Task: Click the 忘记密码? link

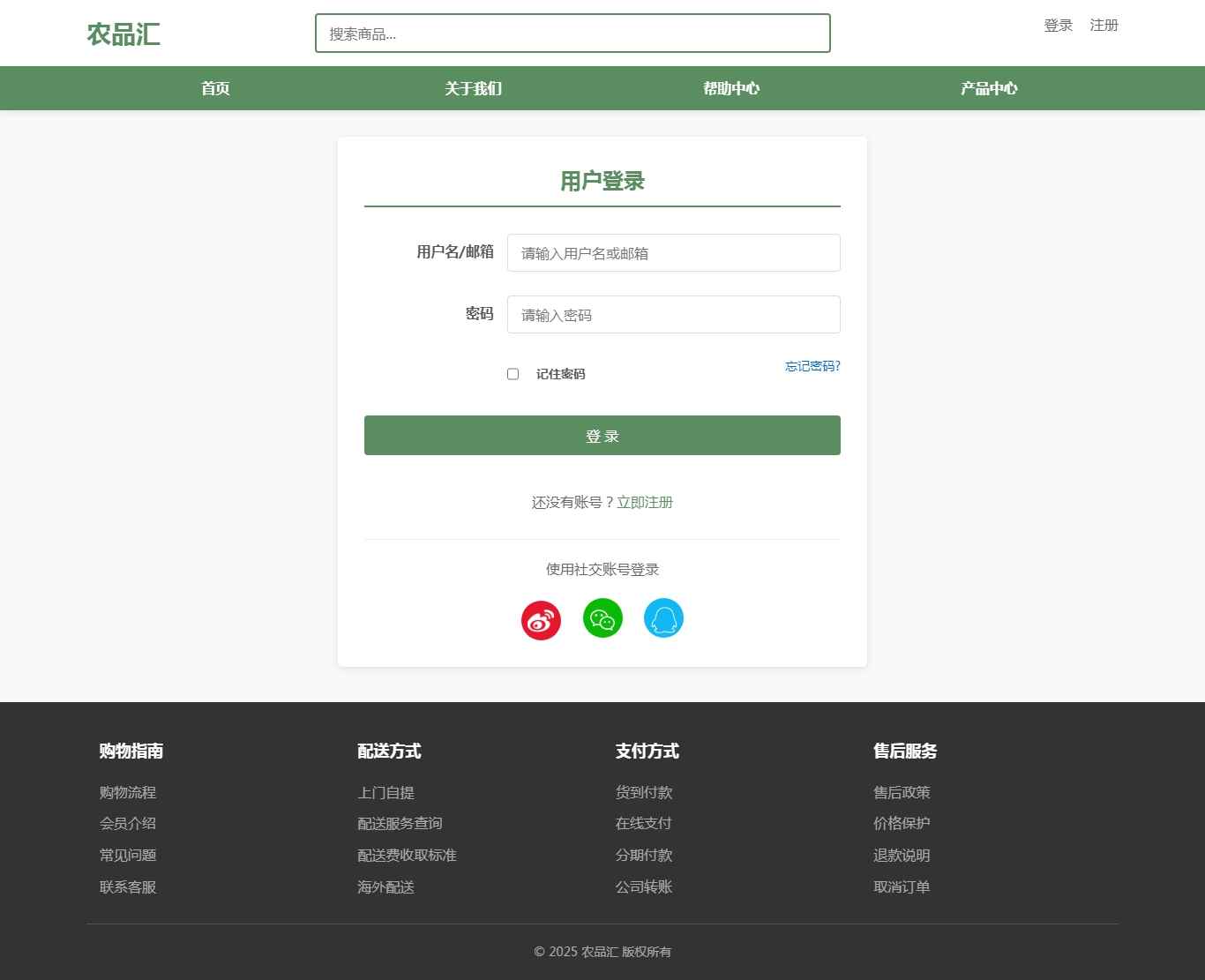Action: point(812,366)
